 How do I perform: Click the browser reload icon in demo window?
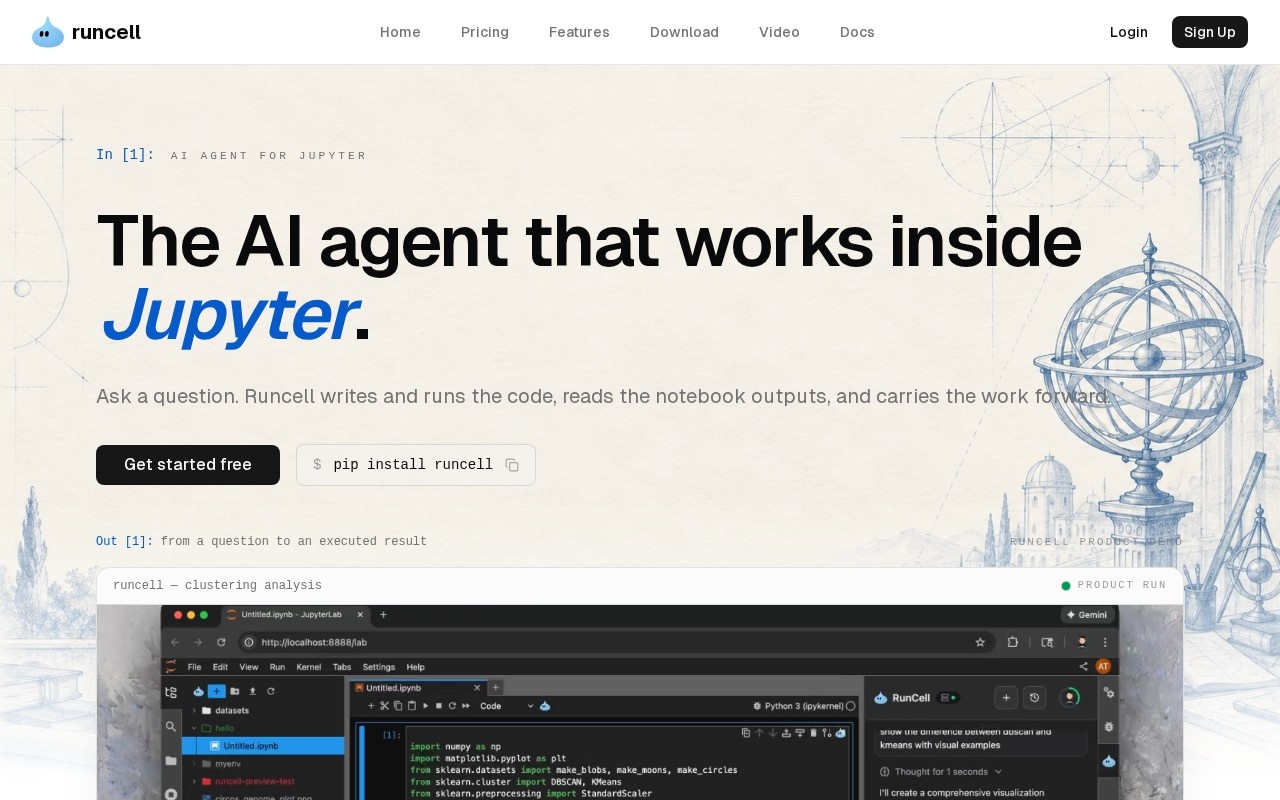[221, 642]
